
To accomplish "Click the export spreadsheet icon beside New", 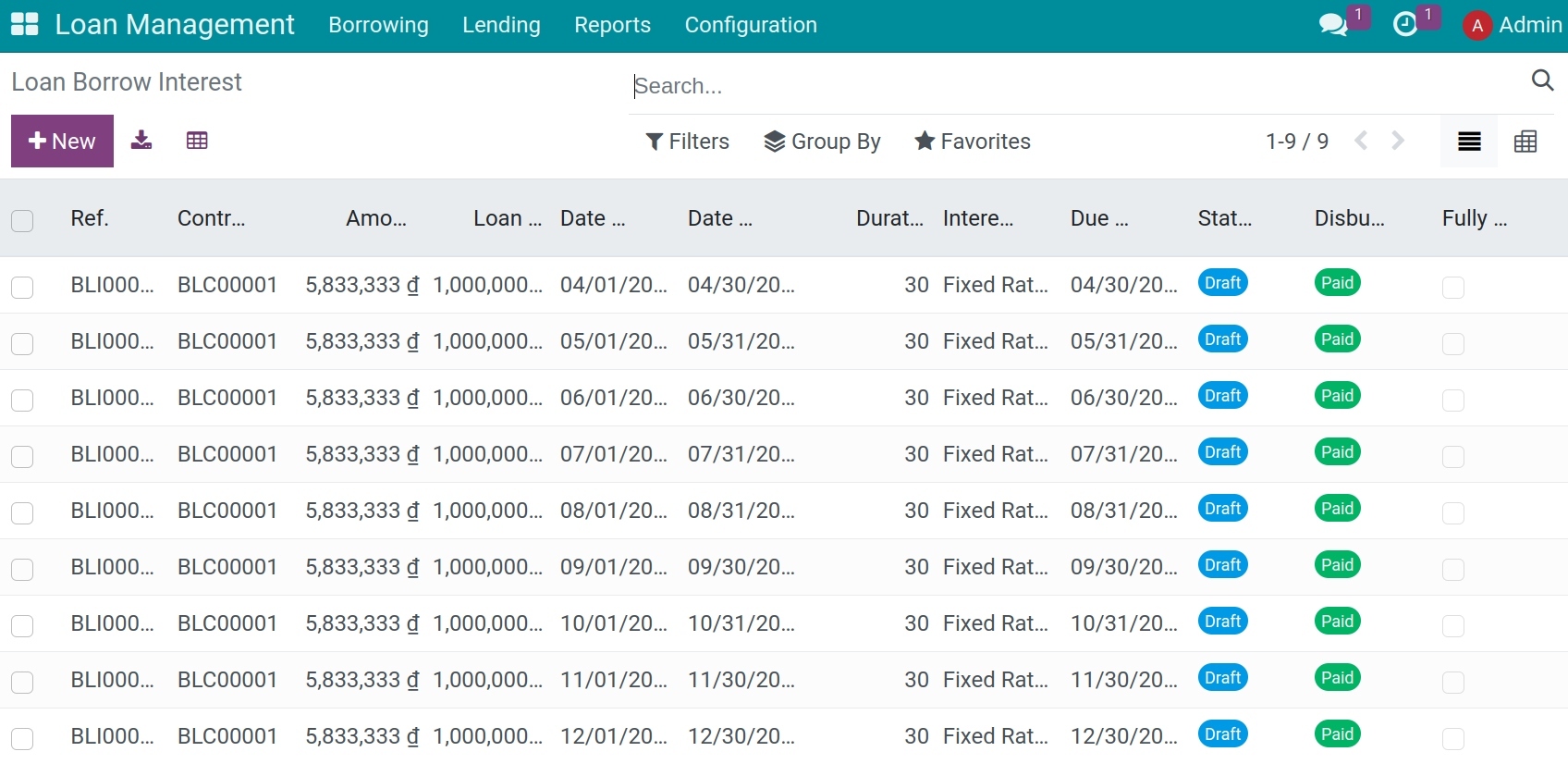I will (197, 141).
